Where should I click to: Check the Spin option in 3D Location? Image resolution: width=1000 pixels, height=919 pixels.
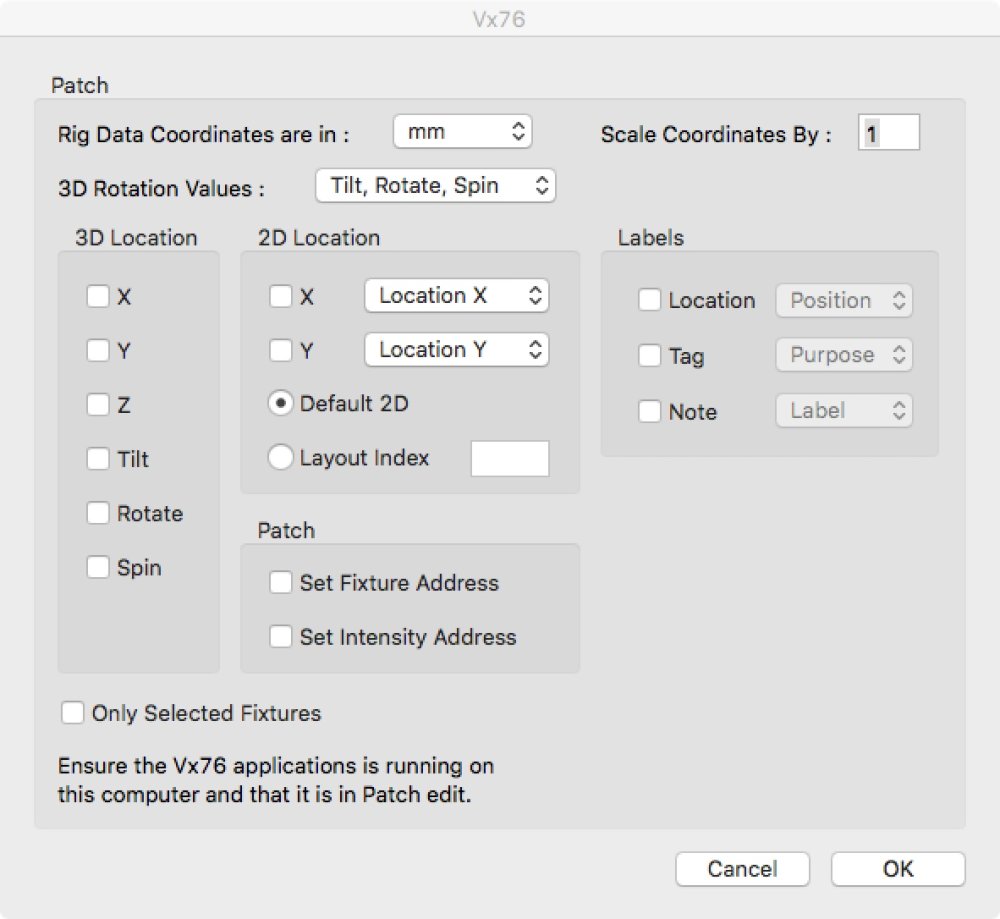(97, 567)
